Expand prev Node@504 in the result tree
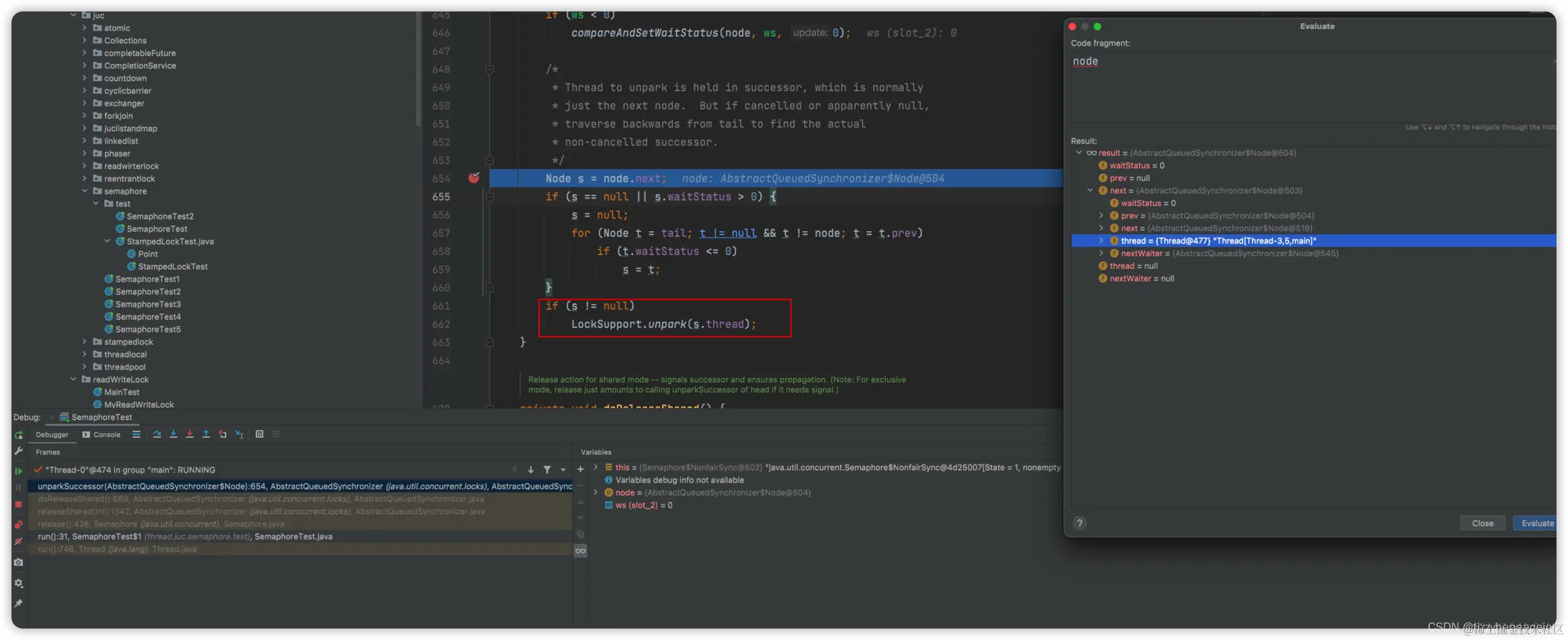Image resolution: width=1568 pixels, height=640 pixels. click(1101, 215)
